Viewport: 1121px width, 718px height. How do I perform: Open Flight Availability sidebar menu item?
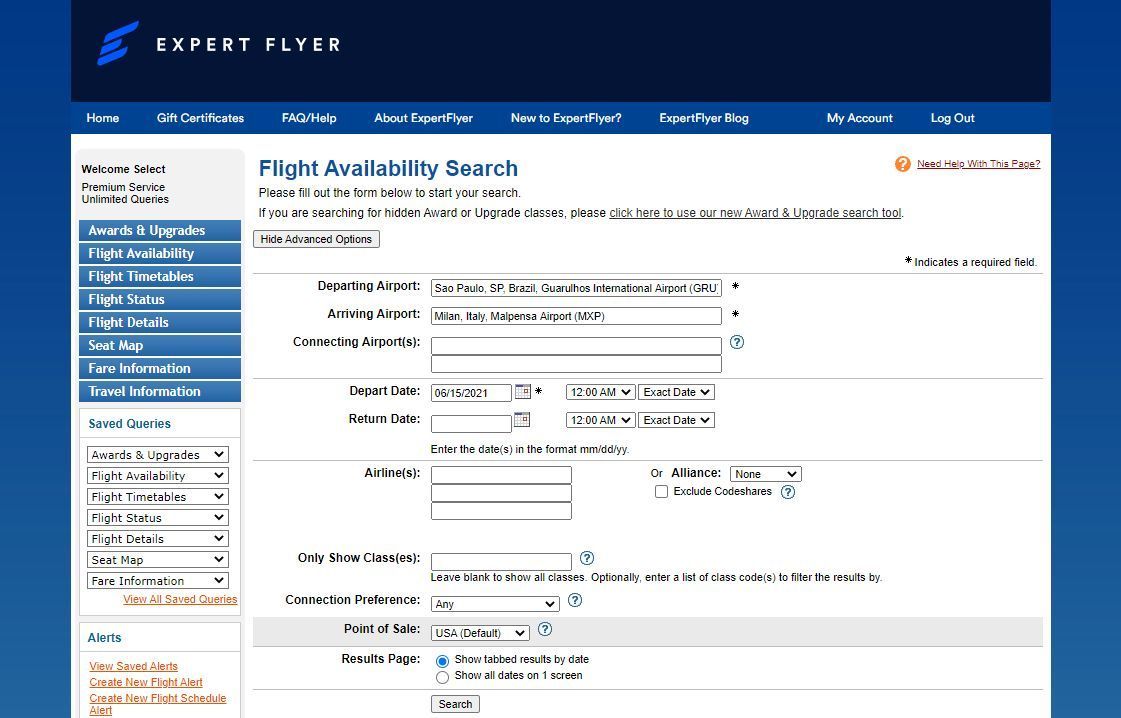click(160, 253)
